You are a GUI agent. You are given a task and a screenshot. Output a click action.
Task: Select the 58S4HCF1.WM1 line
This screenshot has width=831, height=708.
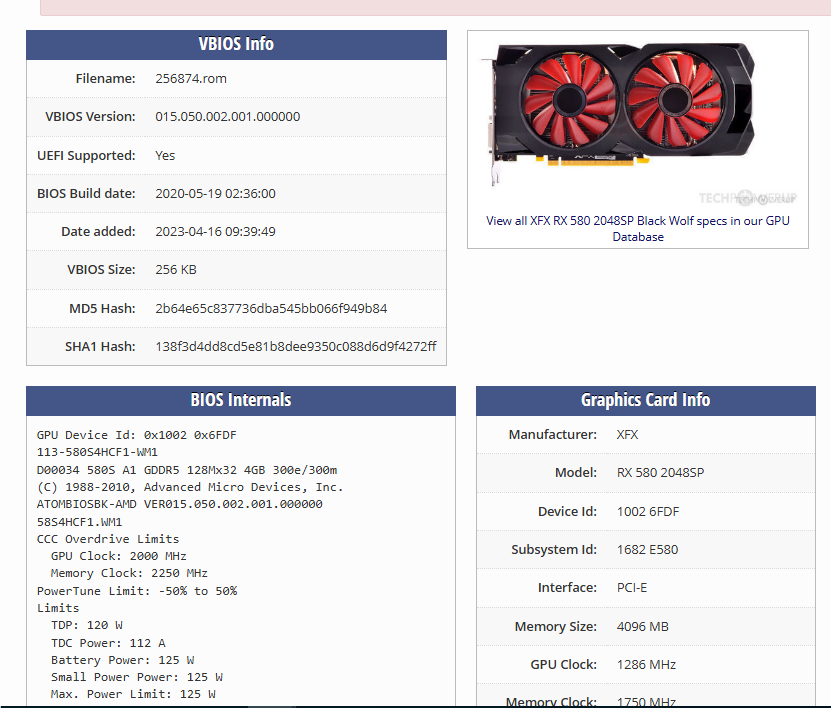(79, 522)
